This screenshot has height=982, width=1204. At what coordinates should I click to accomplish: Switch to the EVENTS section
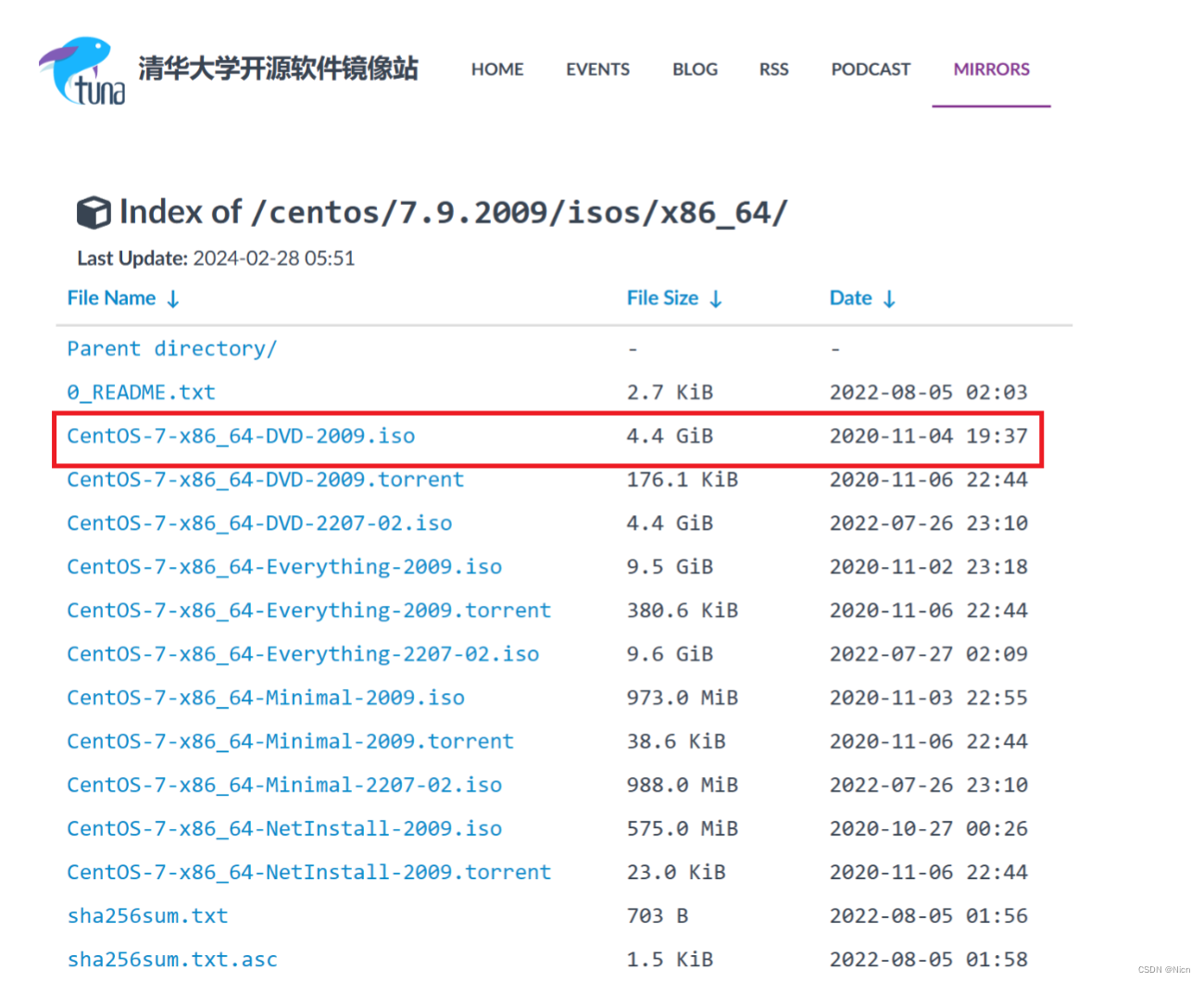point(597,69)
